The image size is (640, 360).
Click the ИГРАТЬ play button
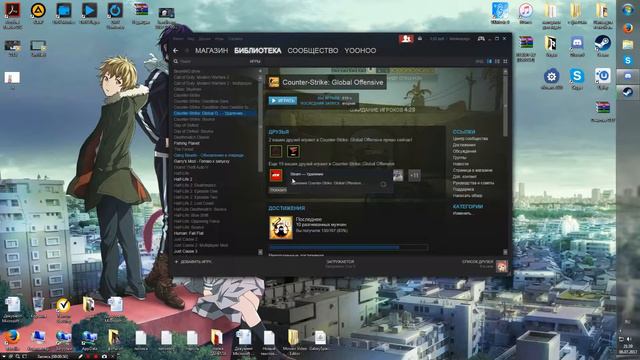click(282, 100)
